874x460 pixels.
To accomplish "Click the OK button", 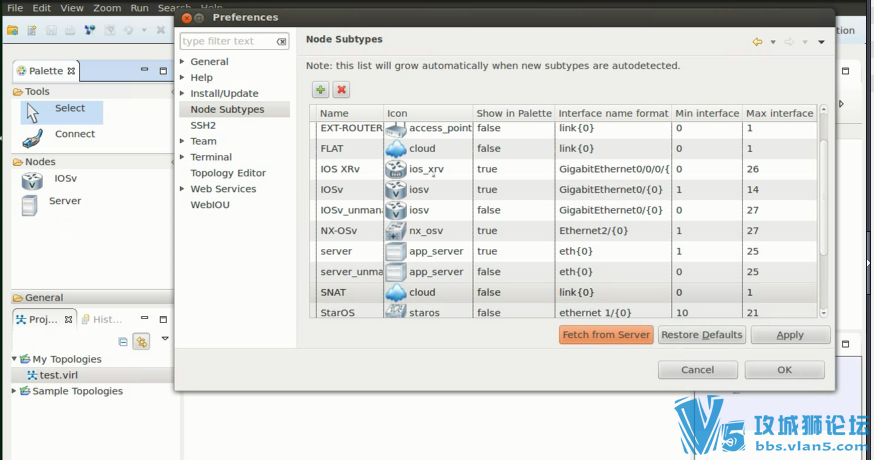I will coord(784,370).
